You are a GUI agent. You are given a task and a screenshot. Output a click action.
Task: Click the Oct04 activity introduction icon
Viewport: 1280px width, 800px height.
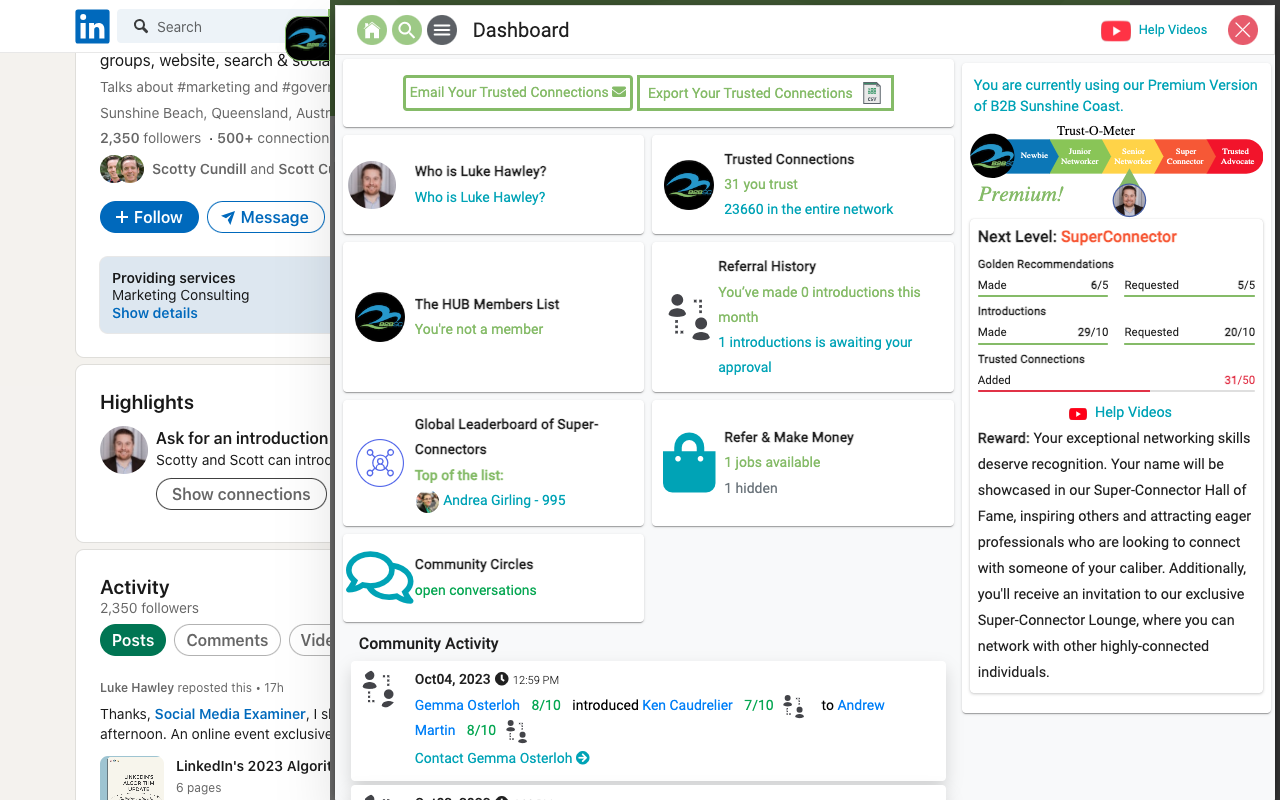(378, 689)
